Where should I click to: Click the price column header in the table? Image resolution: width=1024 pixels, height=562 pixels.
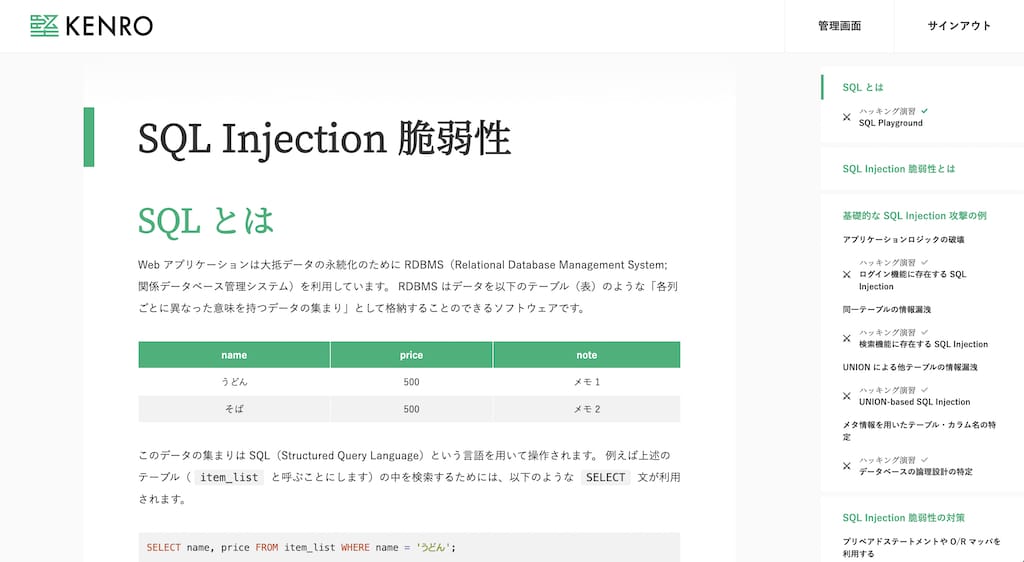411,355
